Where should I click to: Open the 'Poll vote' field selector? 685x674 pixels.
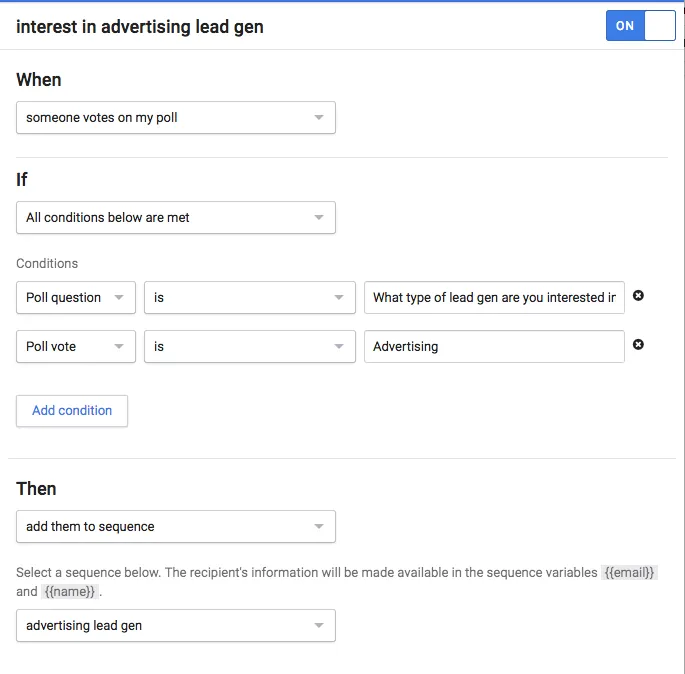point(76,346)
